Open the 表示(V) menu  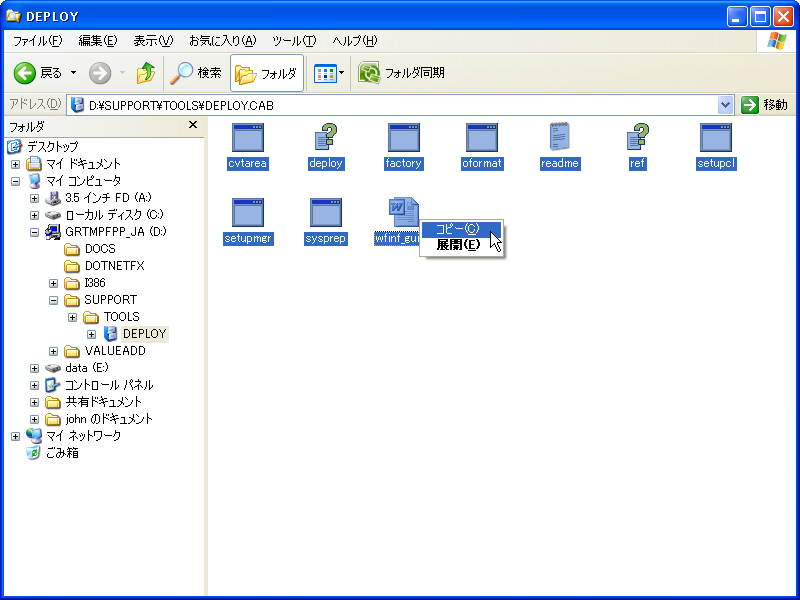coord(153,41)
